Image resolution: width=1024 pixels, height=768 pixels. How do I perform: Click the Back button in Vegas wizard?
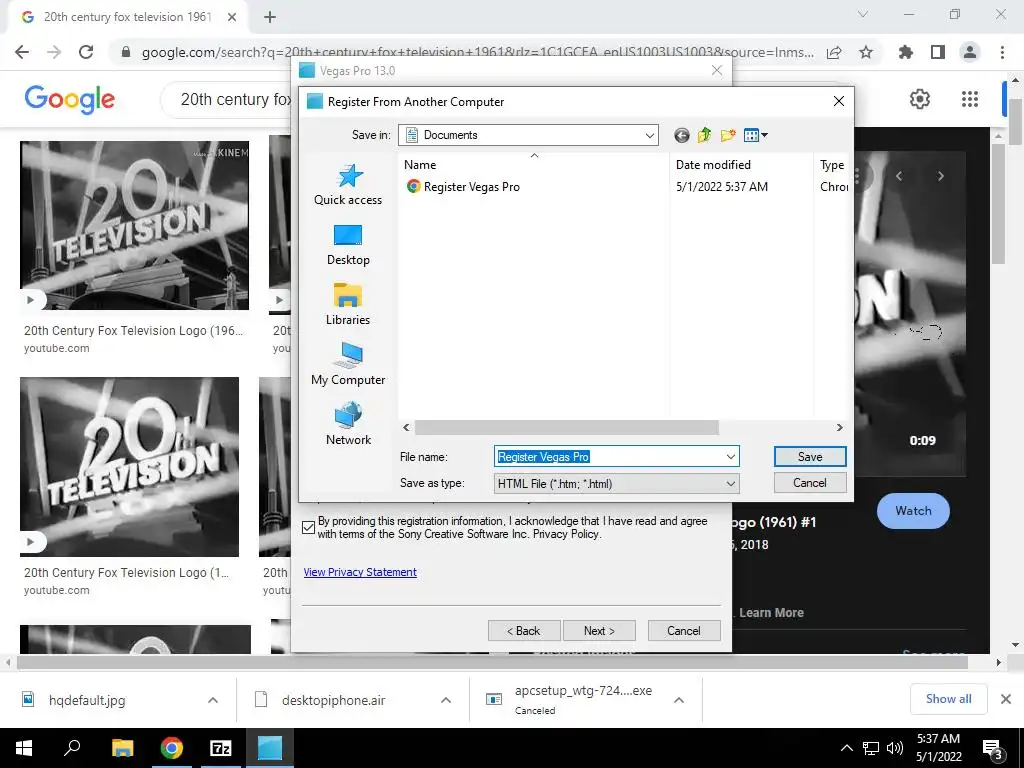(x=524, y=631)
